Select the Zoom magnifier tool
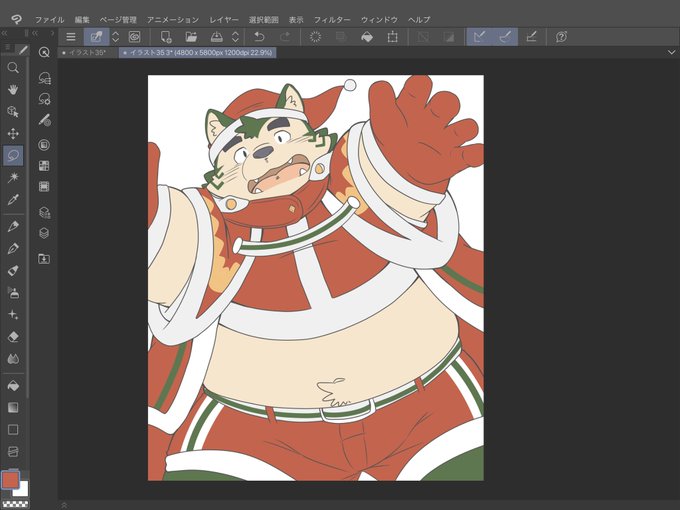This screenshot has height=510, width=680. click(13, 68)
